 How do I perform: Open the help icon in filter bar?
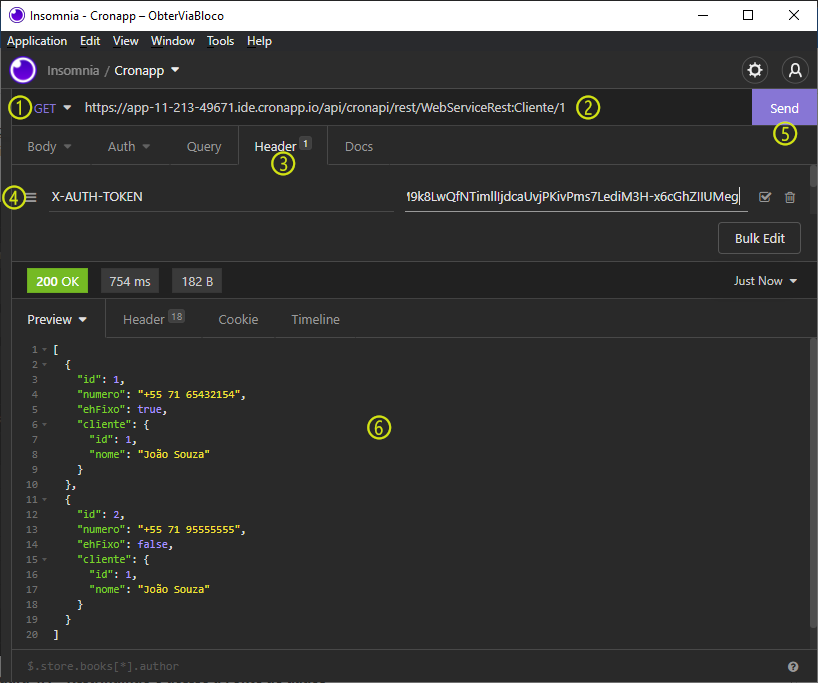pyautogui.click(x=793, y=666)
